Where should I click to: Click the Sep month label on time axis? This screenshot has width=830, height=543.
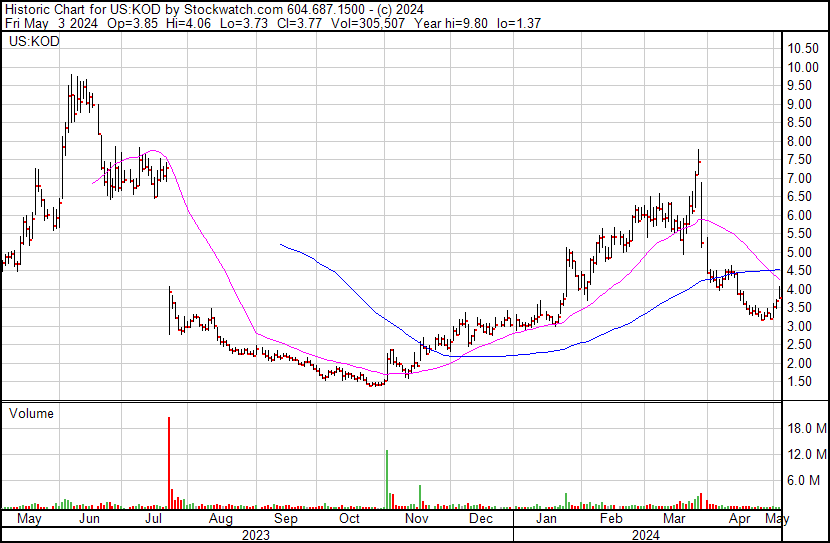(x=285, y=519)
